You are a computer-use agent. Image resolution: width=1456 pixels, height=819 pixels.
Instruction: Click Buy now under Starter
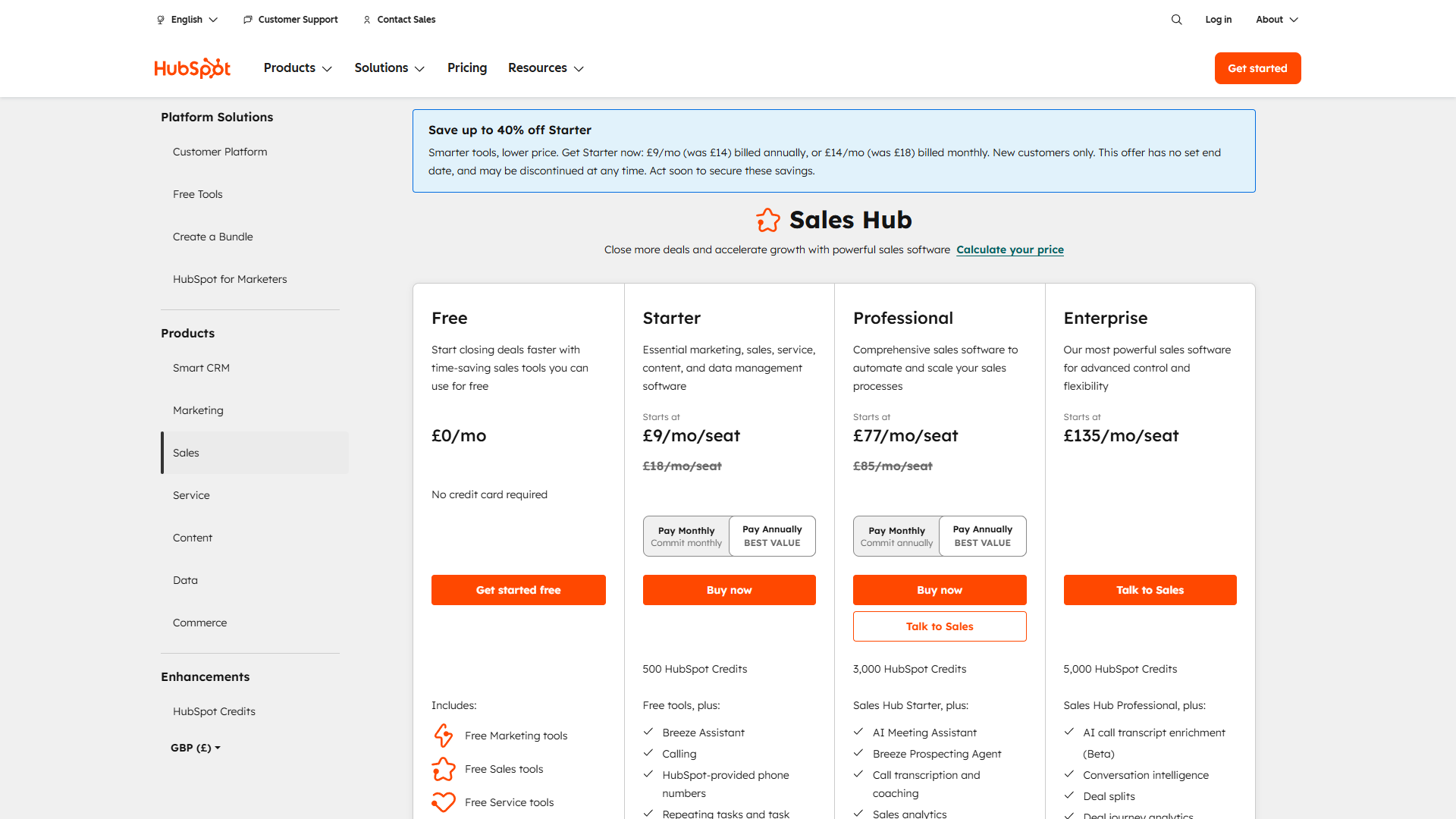tap(730, 590)
